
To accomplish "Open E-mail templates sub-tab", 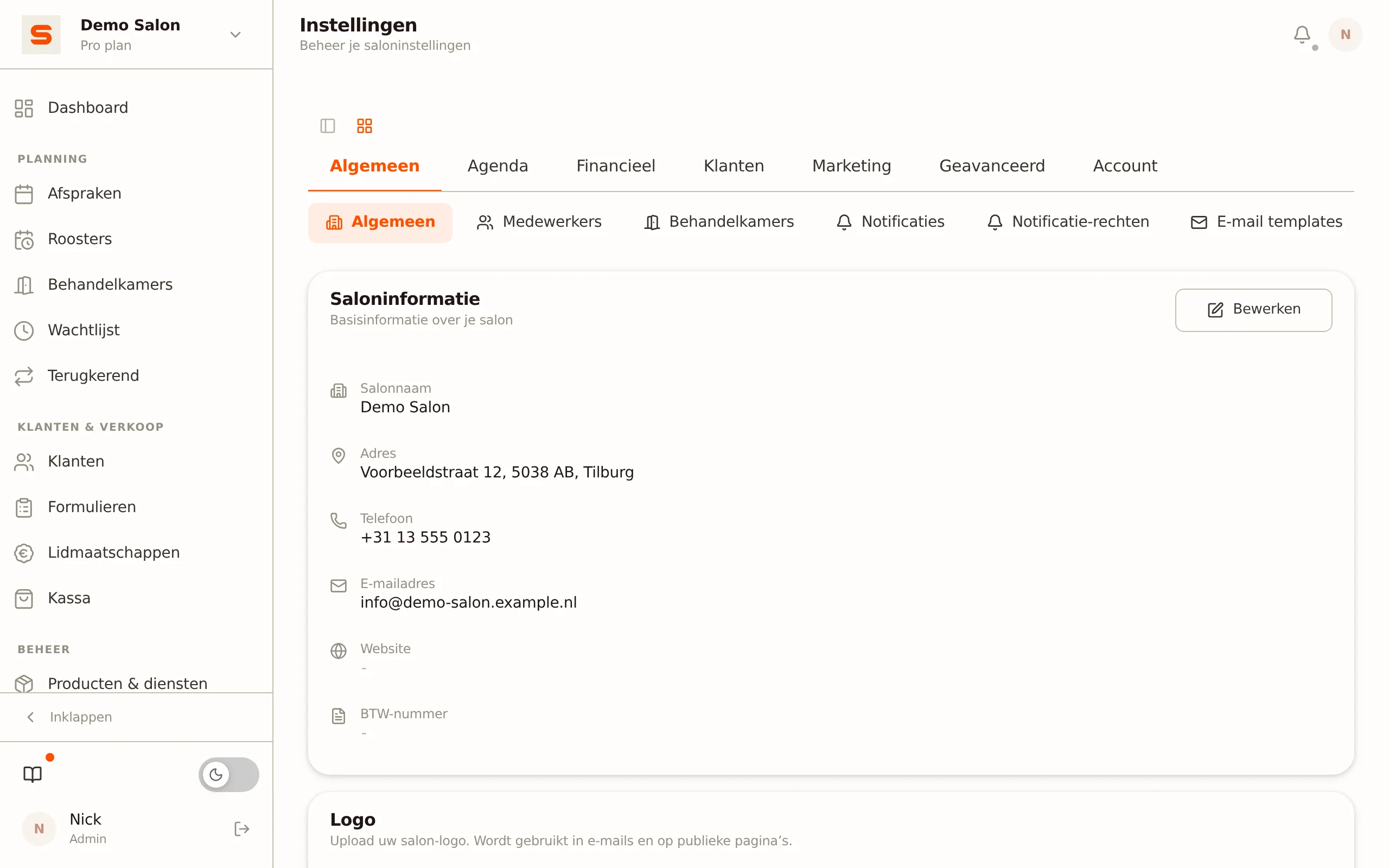I will pyautogui.click(x=1266, y=222).
